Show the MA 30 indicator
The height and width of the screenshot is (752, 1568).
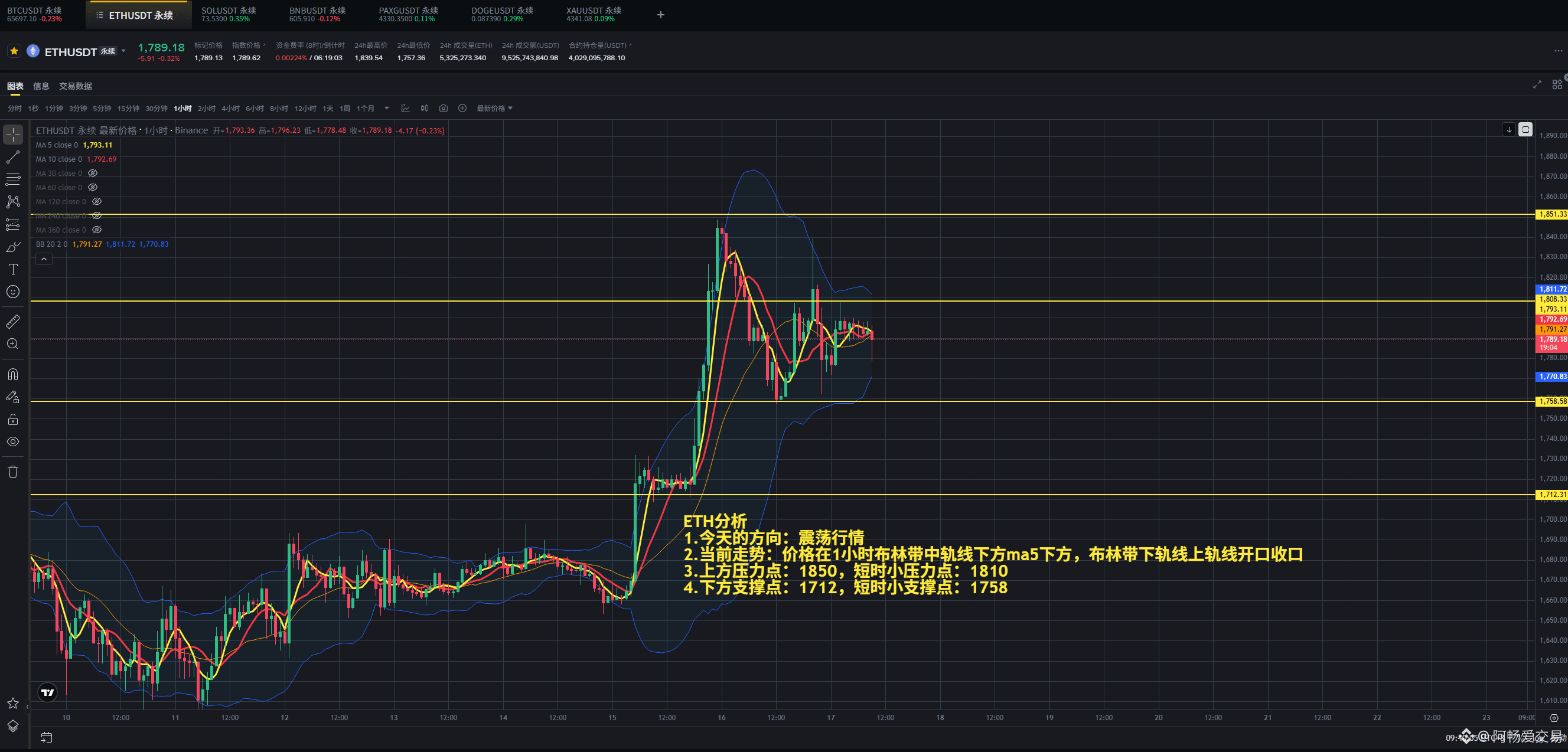93,174
